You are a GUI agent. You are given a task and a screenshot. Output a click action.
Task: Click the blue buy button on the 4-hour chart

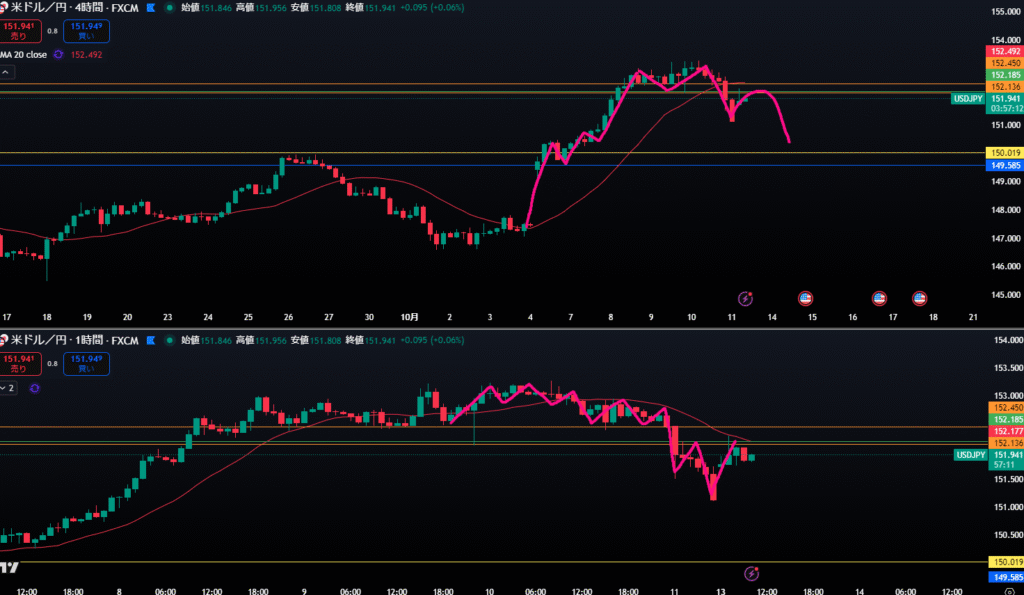(88, 31)
